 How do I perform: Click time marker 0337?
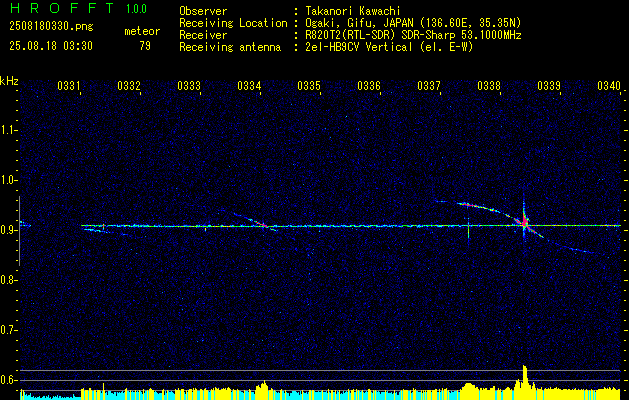pos(429,85)
